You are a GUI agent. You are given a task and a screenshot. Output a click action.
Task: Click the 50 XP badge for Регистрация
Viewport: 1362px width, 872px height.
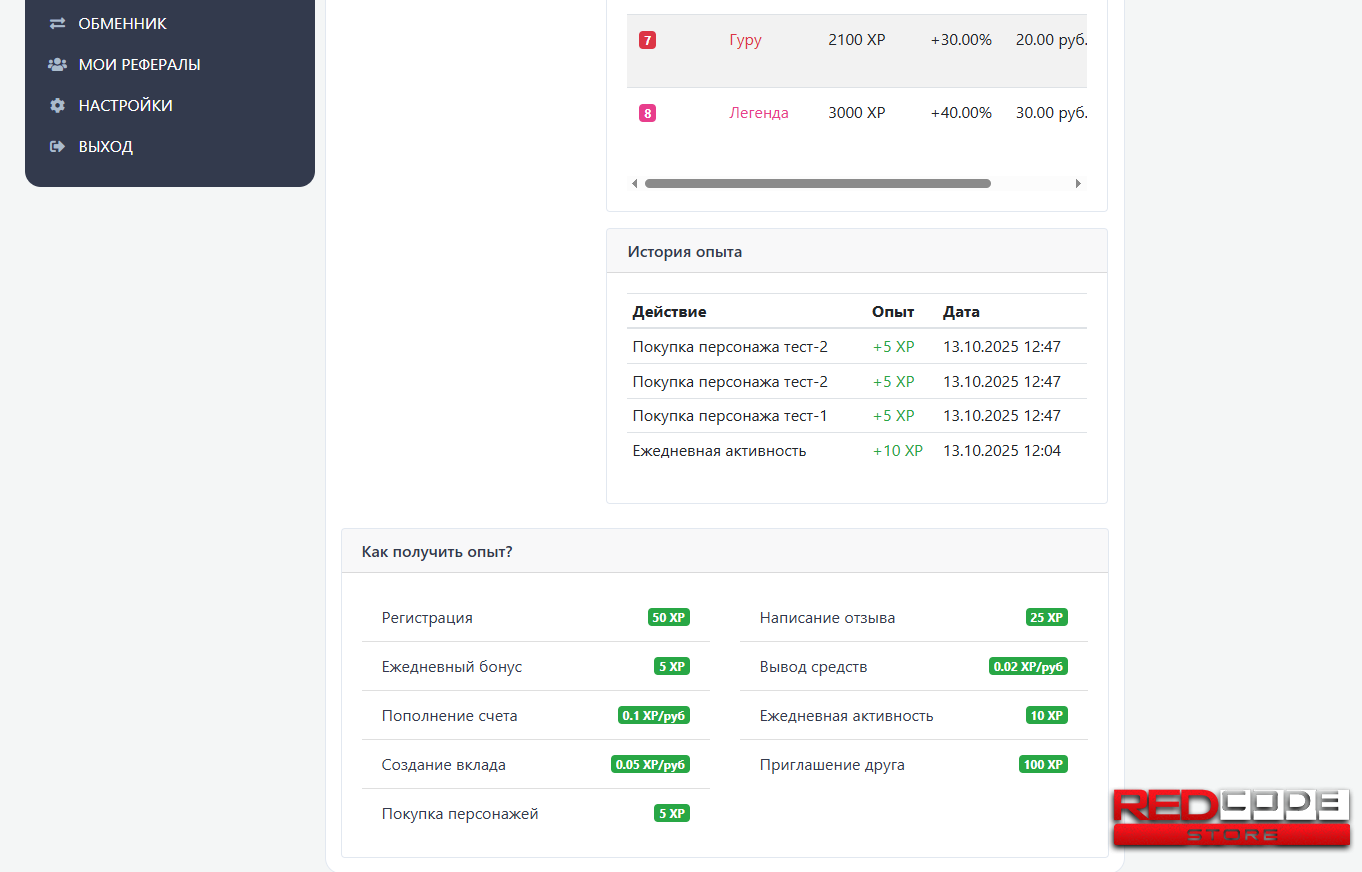pyautogui.click(x=668, y=617)
